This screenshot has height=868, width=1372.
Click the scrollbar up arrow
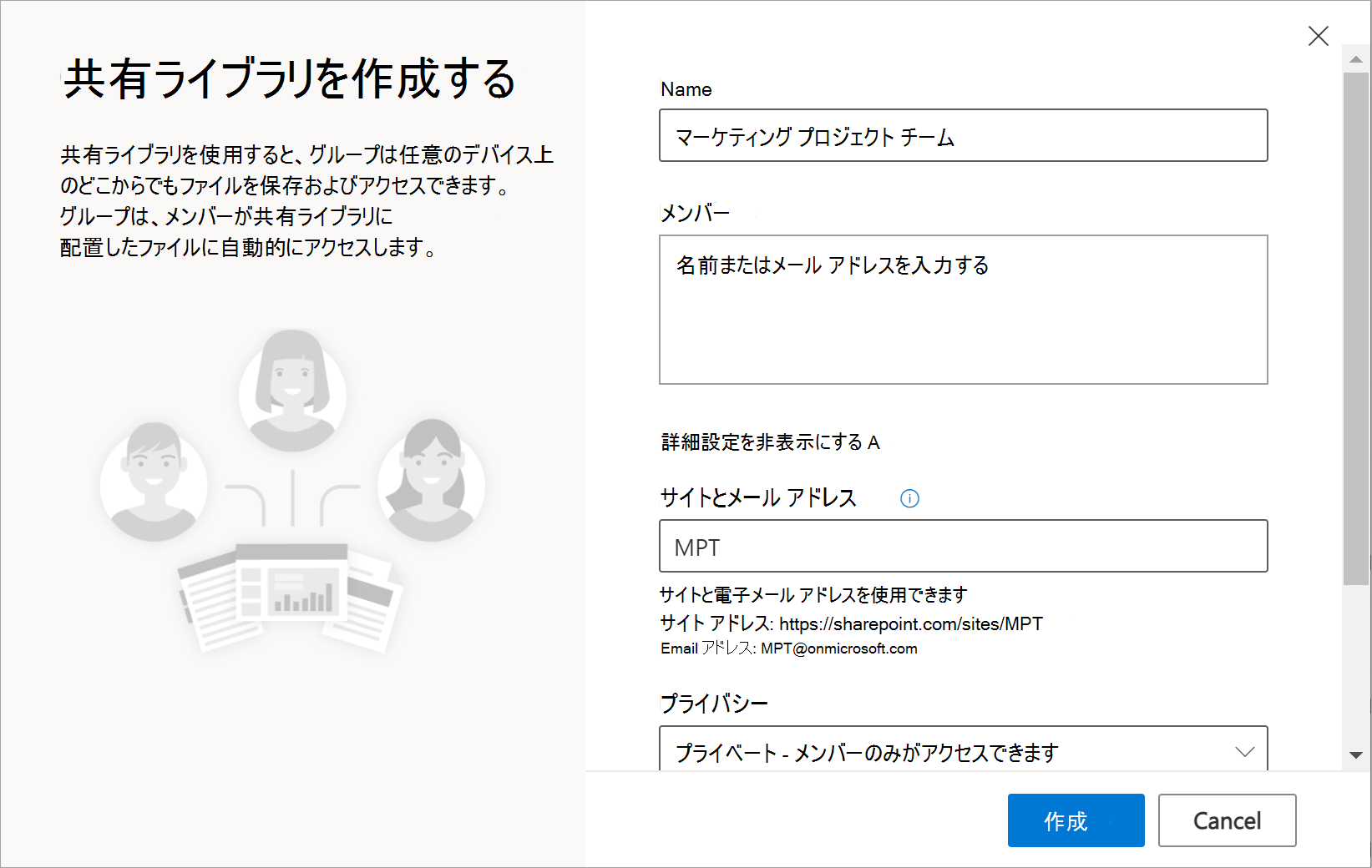(x=1355, y=59)
